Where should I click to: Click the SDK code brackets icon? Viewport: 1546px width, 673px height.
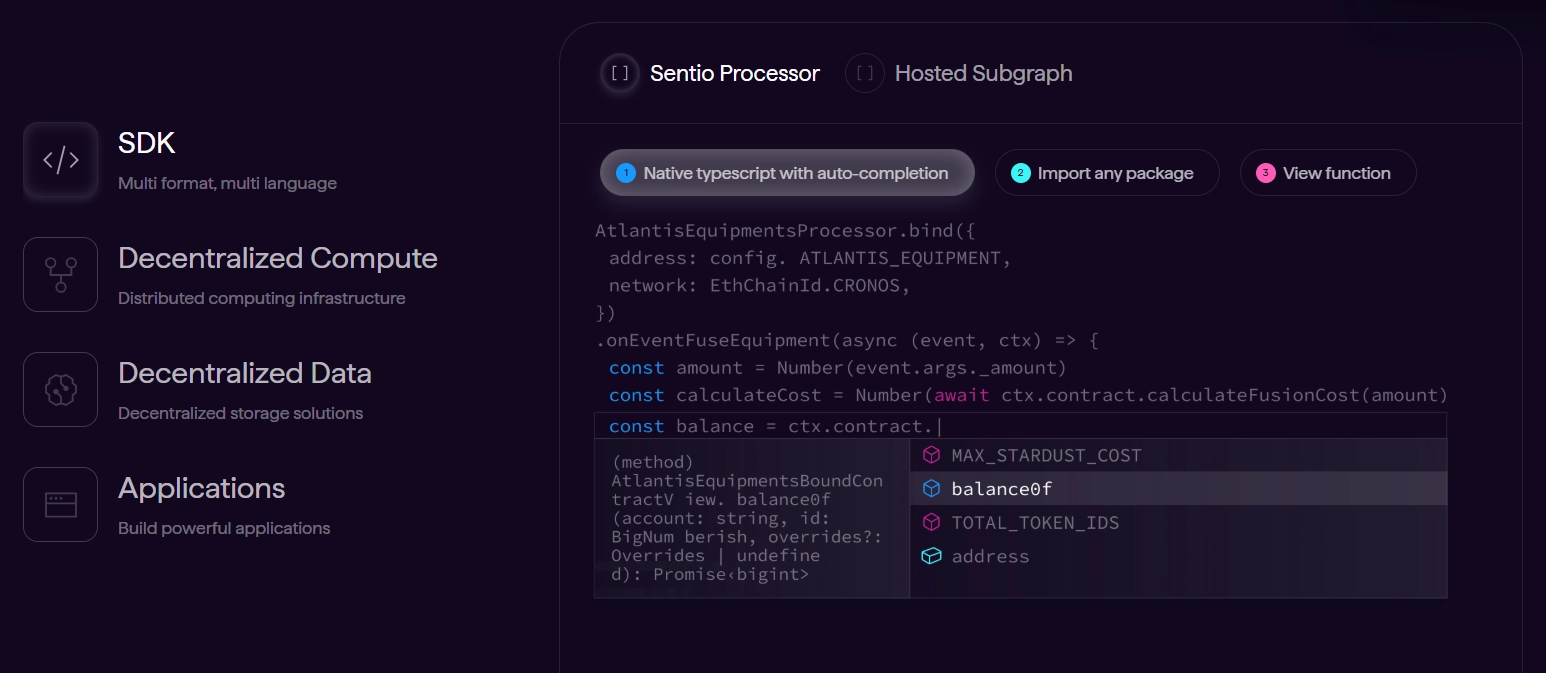click(x=60, y=160)
